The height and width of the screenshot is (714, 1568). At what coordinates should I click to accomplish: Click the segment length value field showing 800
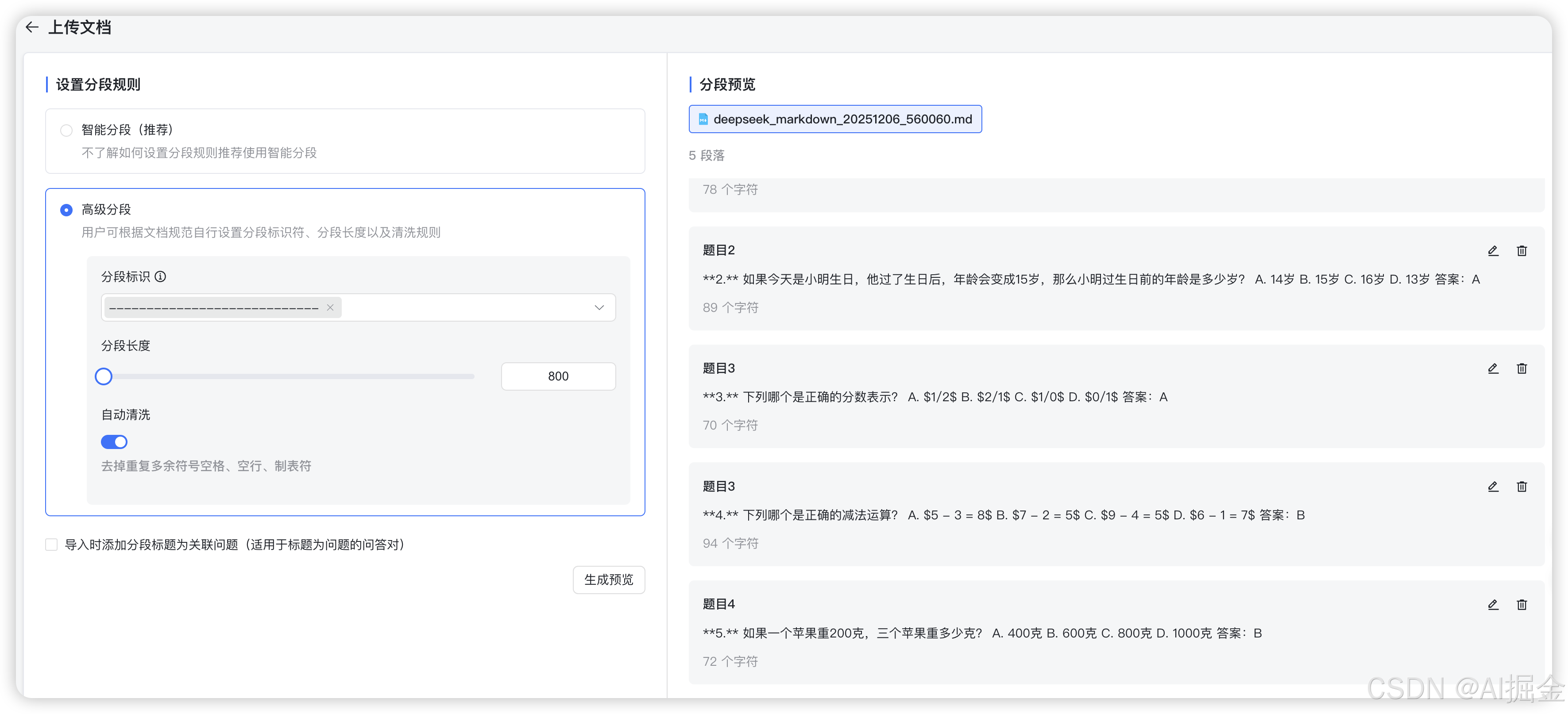(x=558, y=376)
